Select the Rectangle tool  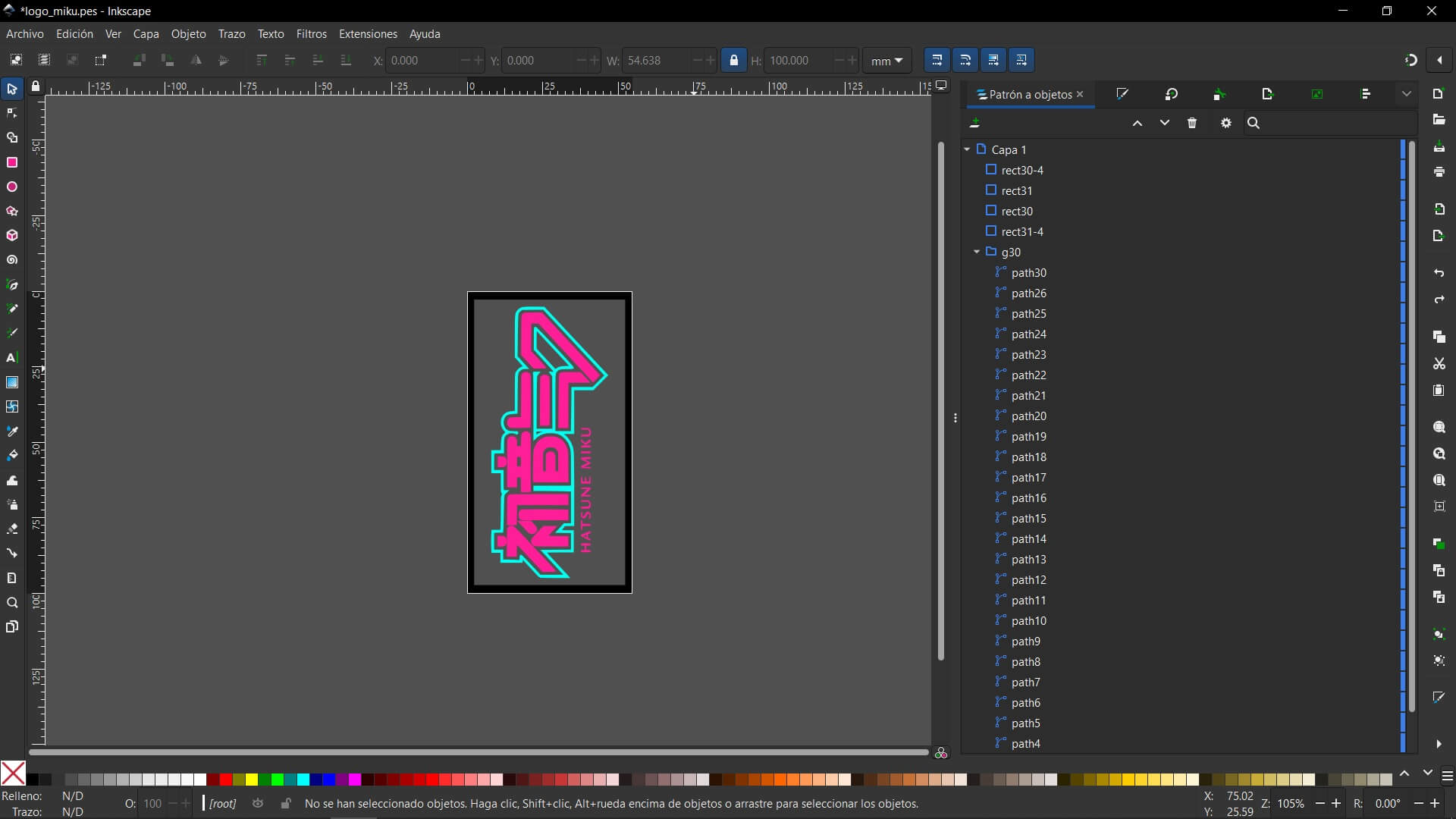12,162
